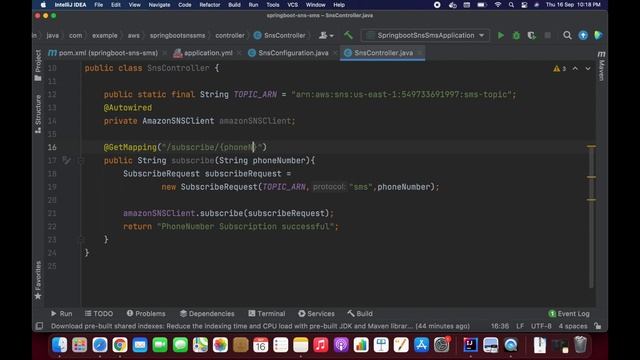Click the @Autowired annotation
The height and width of the screenshot is (360, 640).
click(128, 108)
